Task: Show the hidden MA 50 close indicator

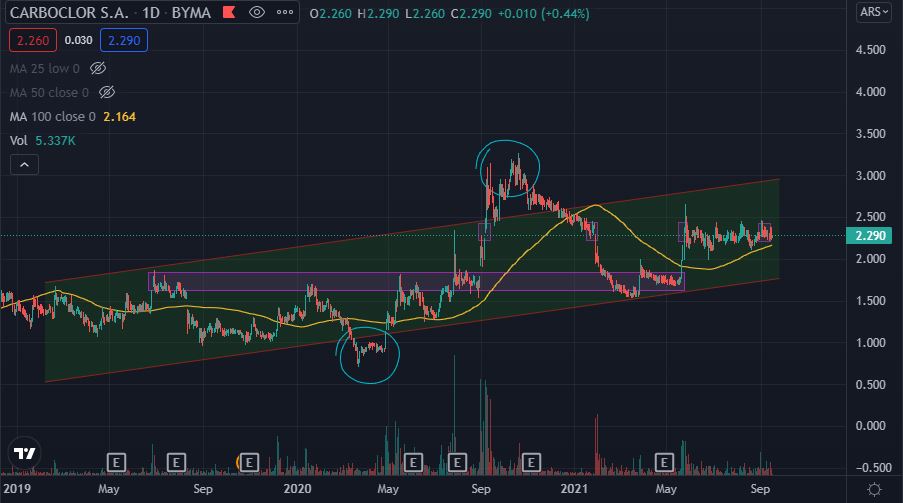Action: [107, 92]
